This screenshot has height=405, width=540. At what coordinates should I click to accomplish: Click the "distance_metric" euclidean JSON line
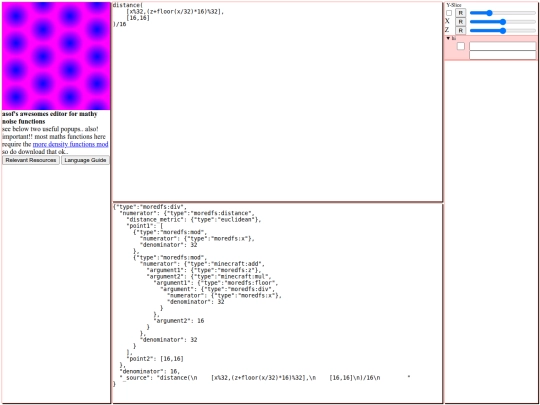194,220
